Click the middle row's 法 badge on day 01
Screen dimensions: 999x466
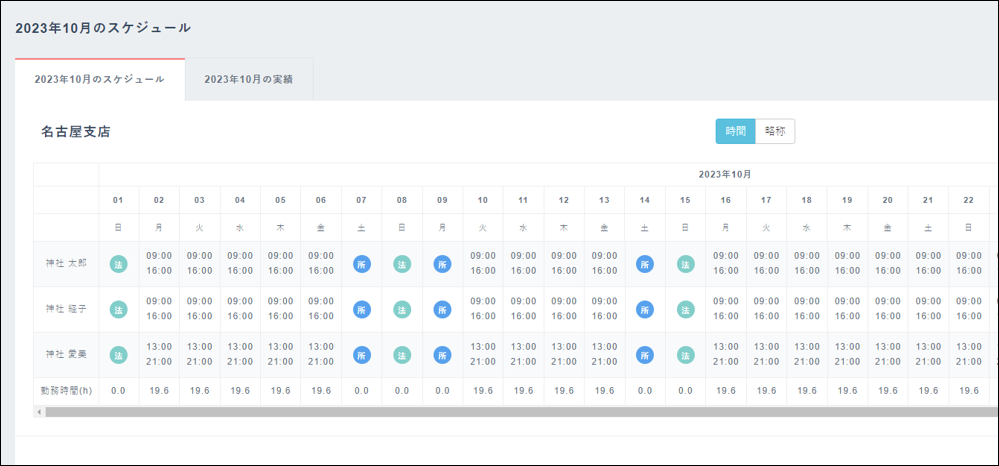click(118, 310)
